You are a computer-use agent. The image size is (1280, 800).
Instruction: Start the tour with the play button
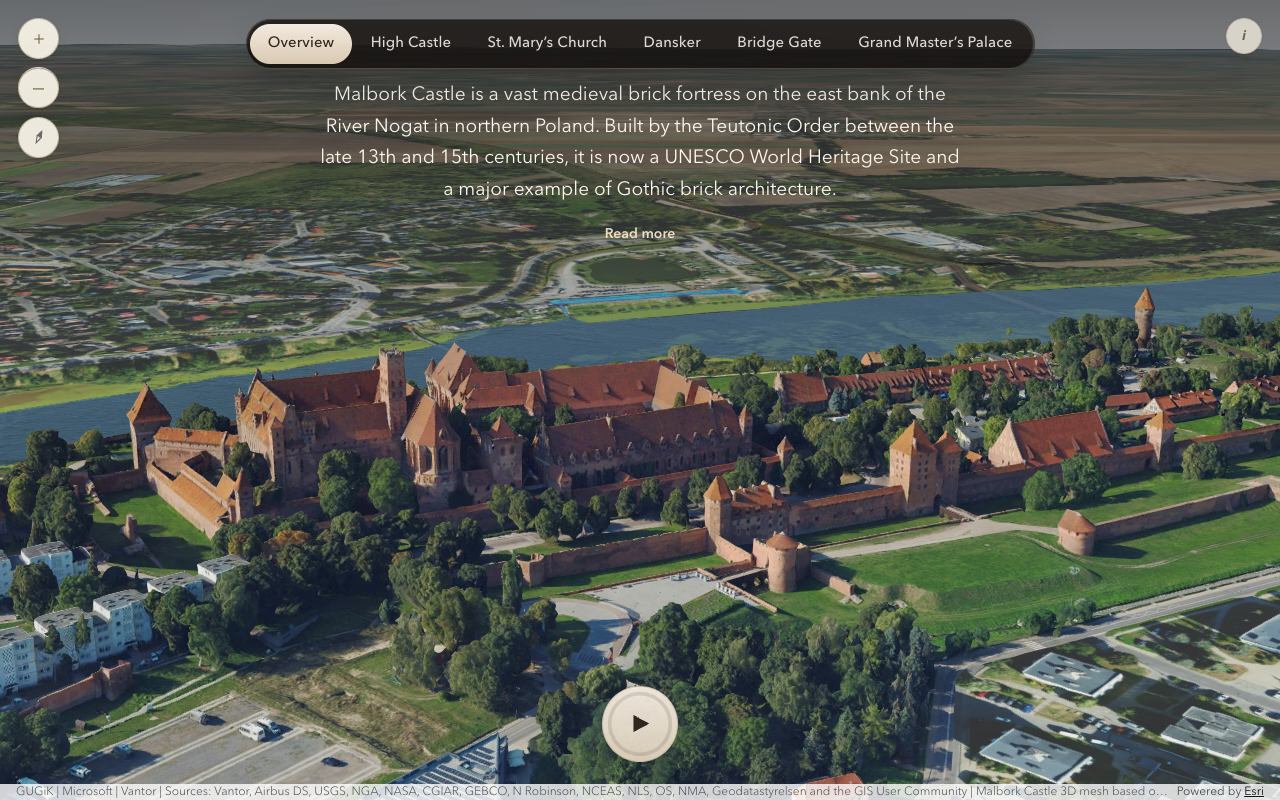coord(640,724)
